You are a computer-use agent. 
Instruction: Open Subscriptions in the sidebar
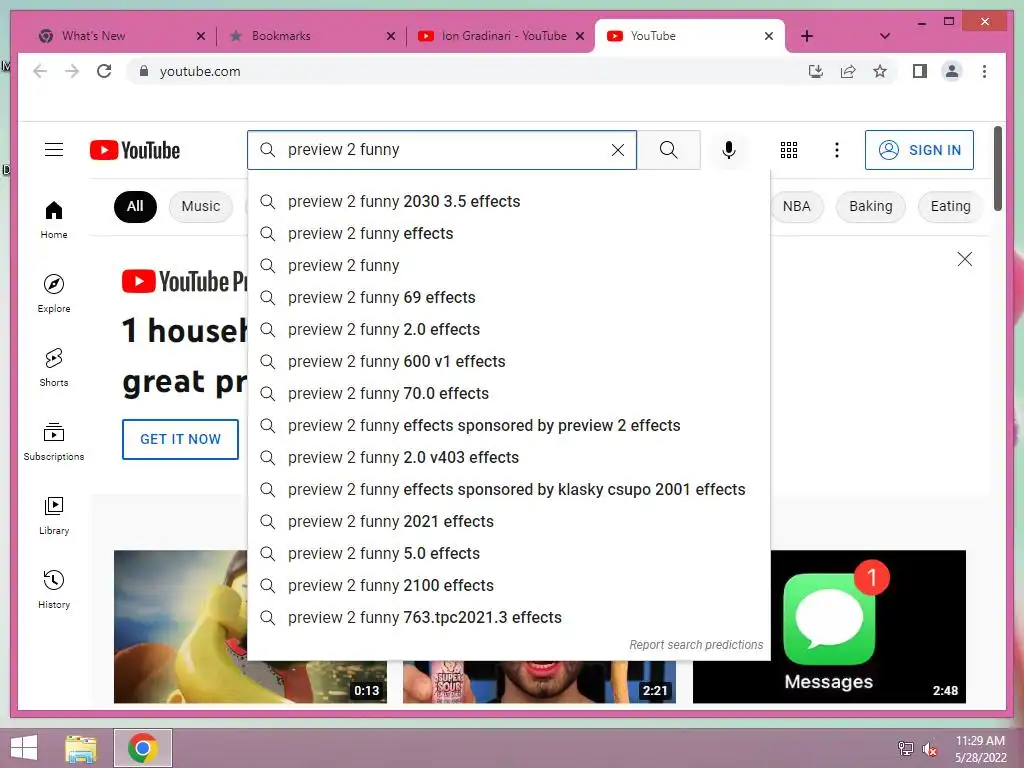[x=54, y=441]
